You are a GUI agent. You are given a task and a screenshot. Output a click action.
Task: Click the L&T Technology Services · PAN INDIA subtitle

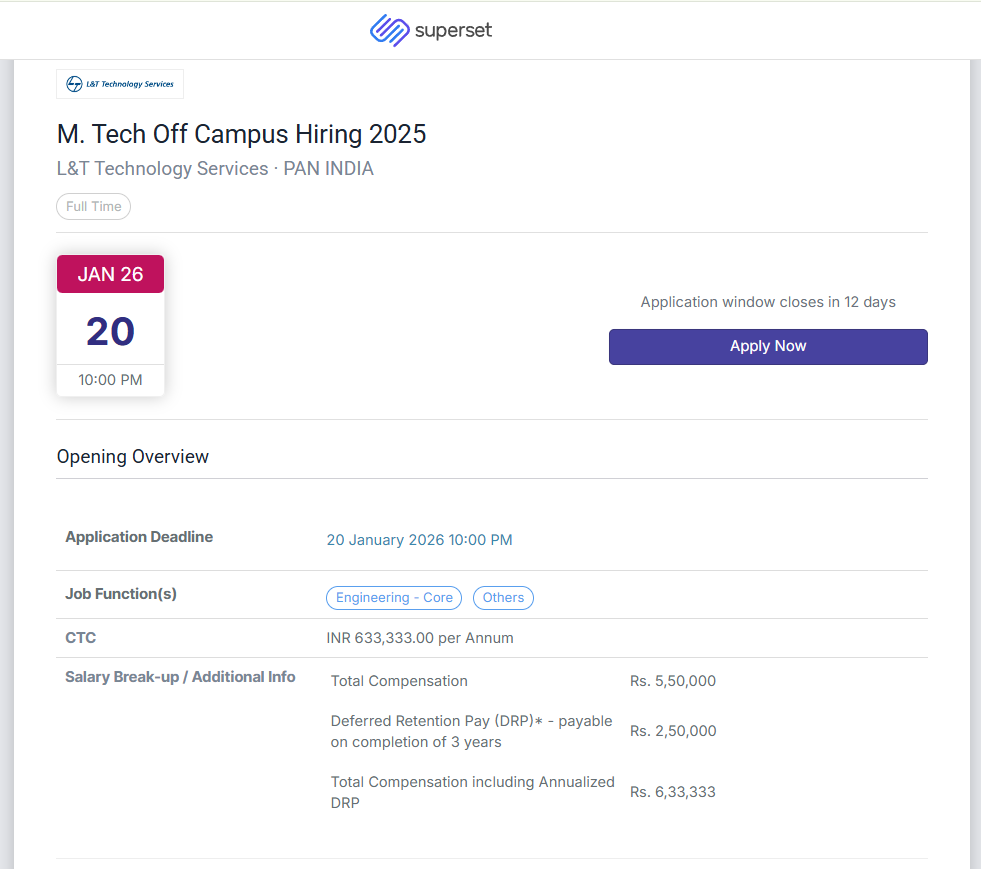point(215,169)
